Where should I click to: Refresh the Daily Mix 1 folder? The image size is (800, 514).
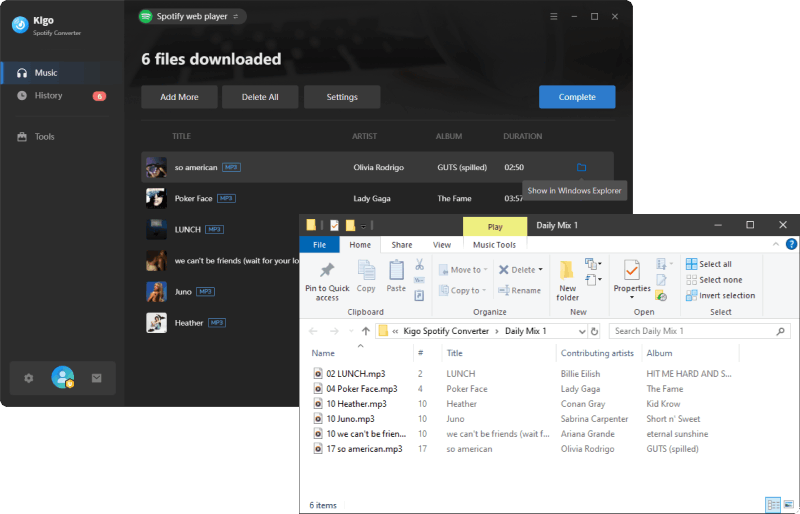tap(594, 331)
